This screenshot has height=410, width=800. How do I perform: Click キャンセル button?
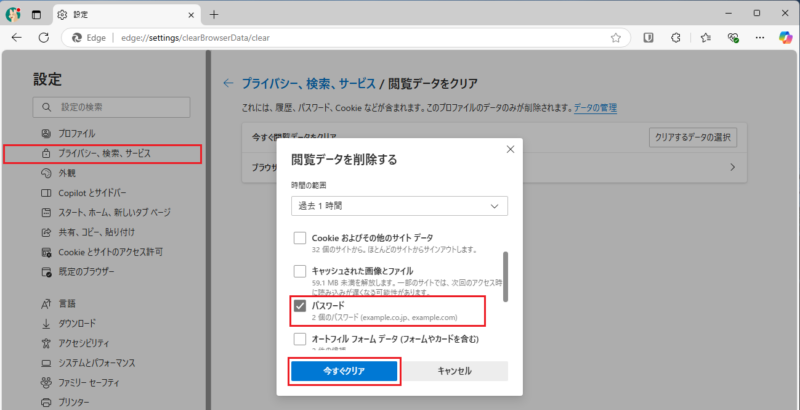[x=455, y=371]
